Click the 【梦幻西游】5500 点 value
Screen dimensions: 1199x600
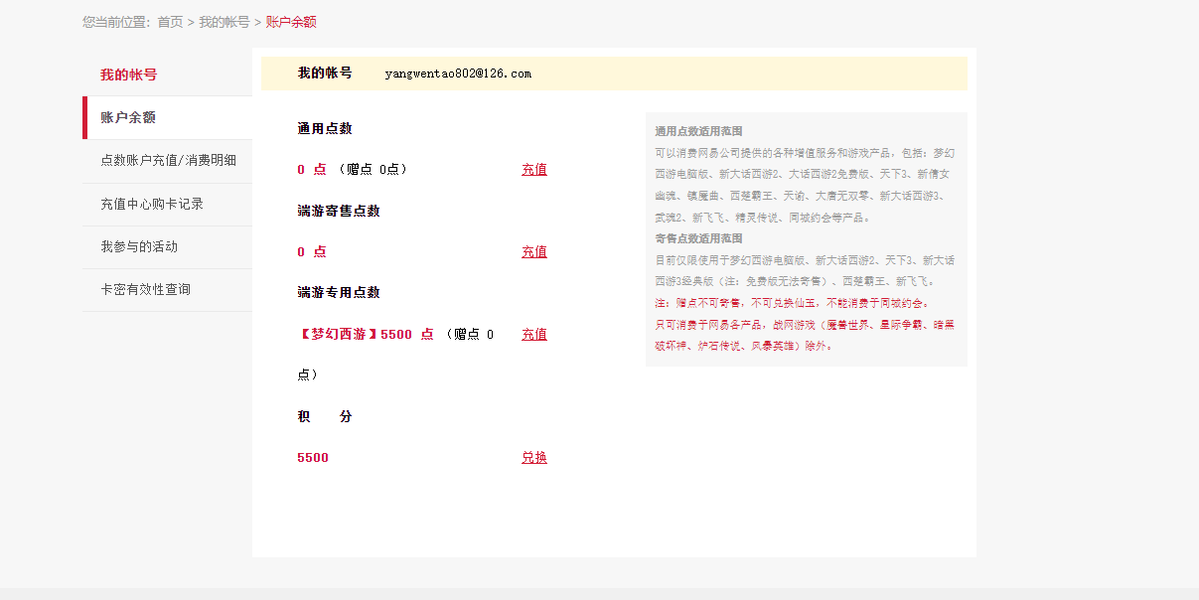coord(366,334)
